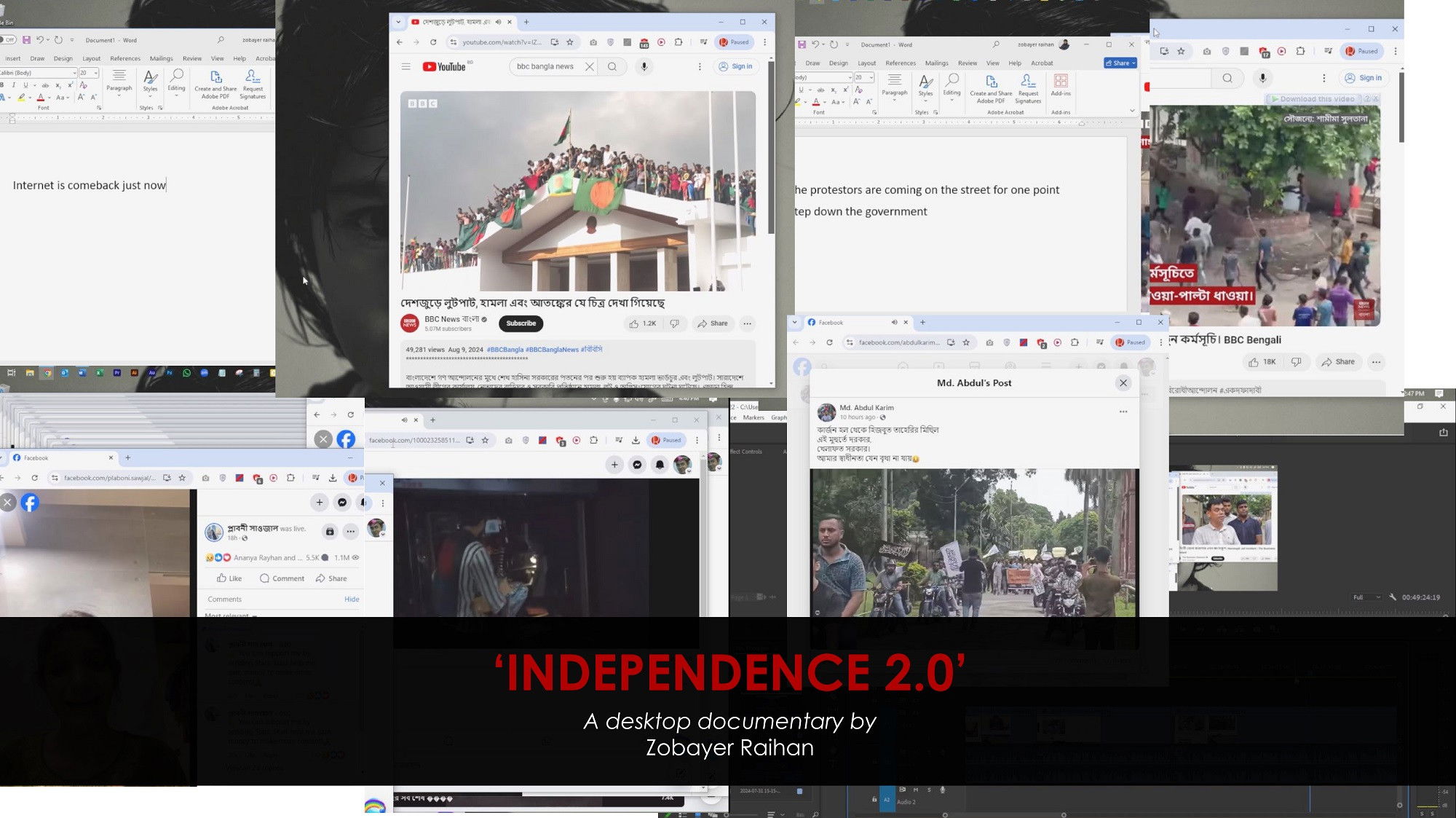Image resolution: width=1456 pixels, height=818 pixels.
Task: Toggle AutoSave off switch in Word
Action: tap(7, 39)
